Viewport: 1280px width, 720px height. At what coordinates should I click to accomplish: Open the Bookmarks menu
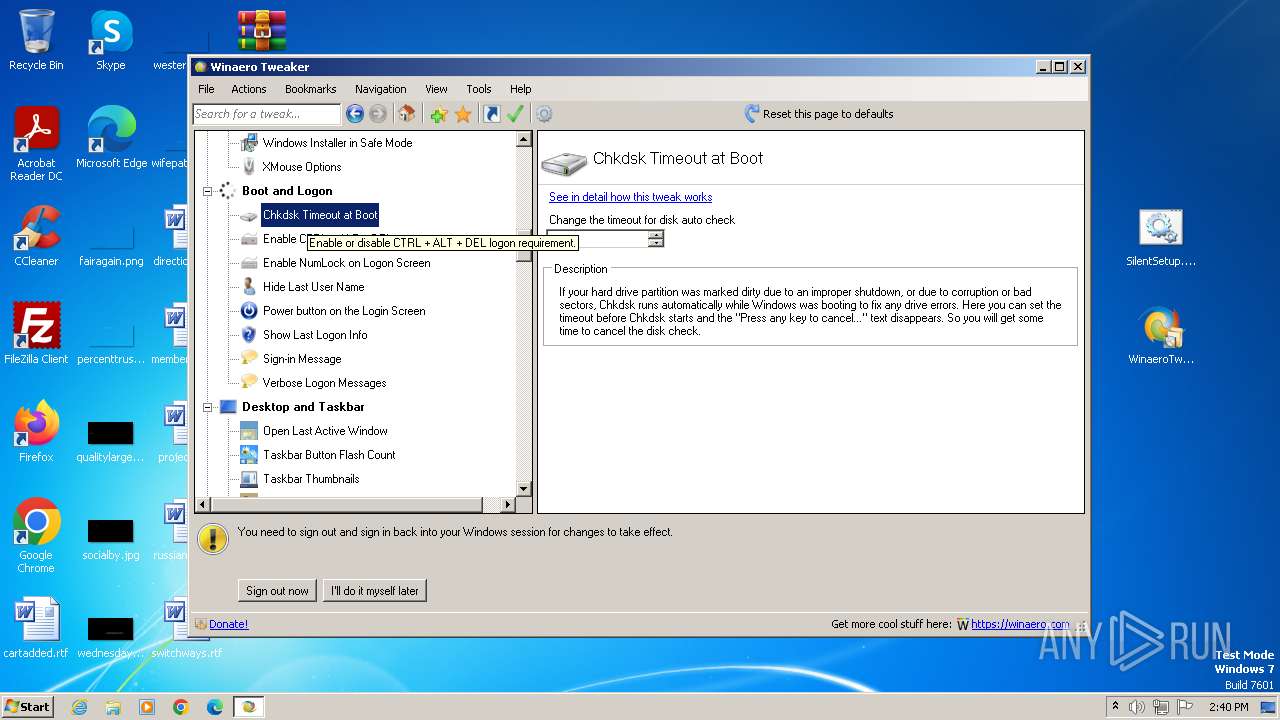pos(310,89)
